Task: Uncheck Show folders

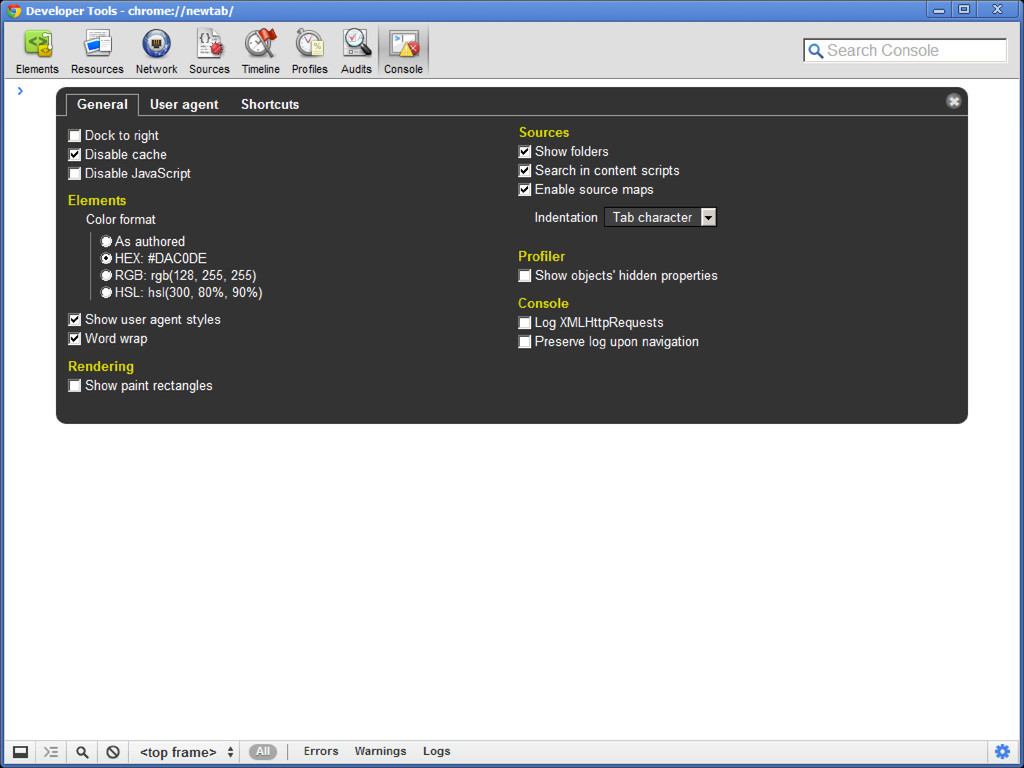Action: pyautogui.click(x=524, y=152)
